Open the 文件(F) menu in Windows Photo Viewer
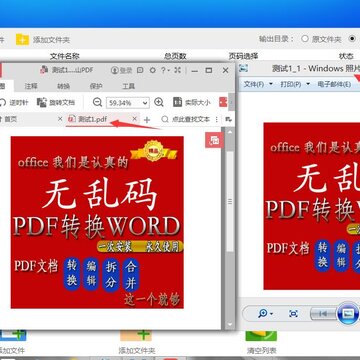Viewport: 360px width, 360px height. click(x=258, y=84)
